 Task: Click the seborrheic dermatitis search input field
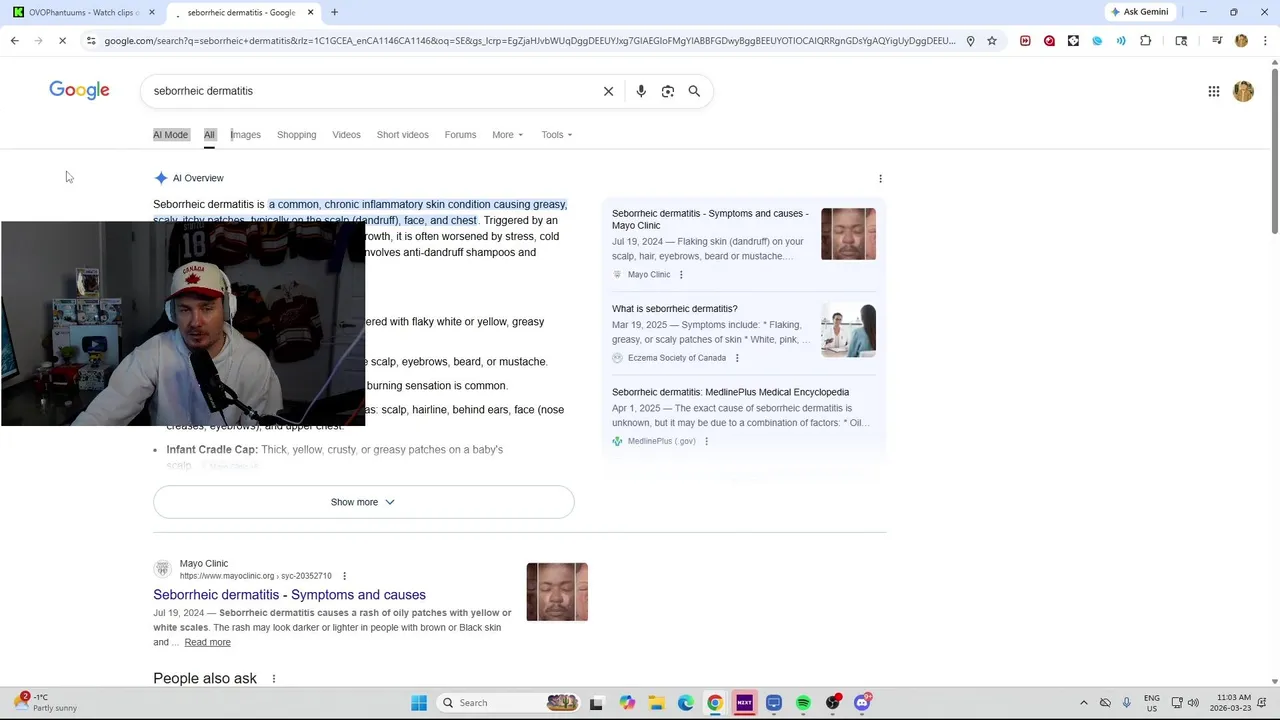(370, 91)
